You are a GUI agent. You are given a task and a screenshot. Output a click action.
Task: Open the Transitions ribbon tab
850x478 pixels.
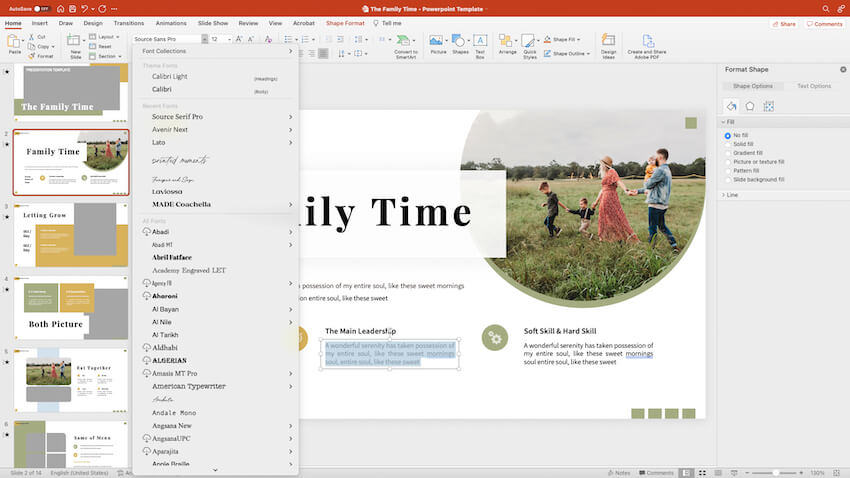[128, 22]
